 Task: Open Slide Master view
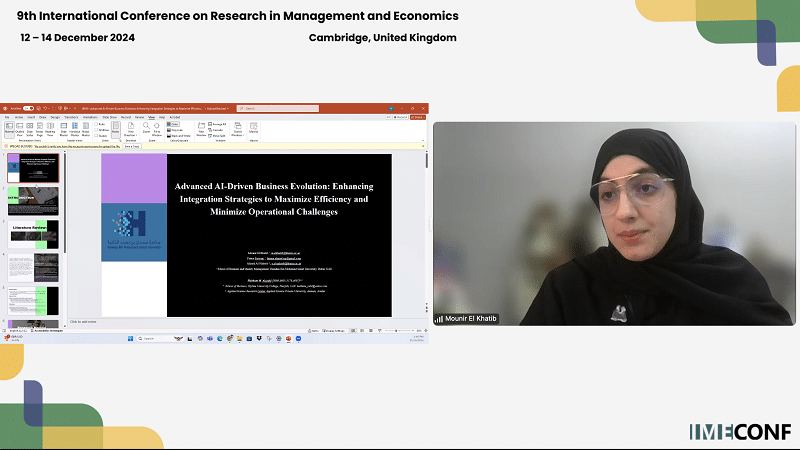pos(66,128)
